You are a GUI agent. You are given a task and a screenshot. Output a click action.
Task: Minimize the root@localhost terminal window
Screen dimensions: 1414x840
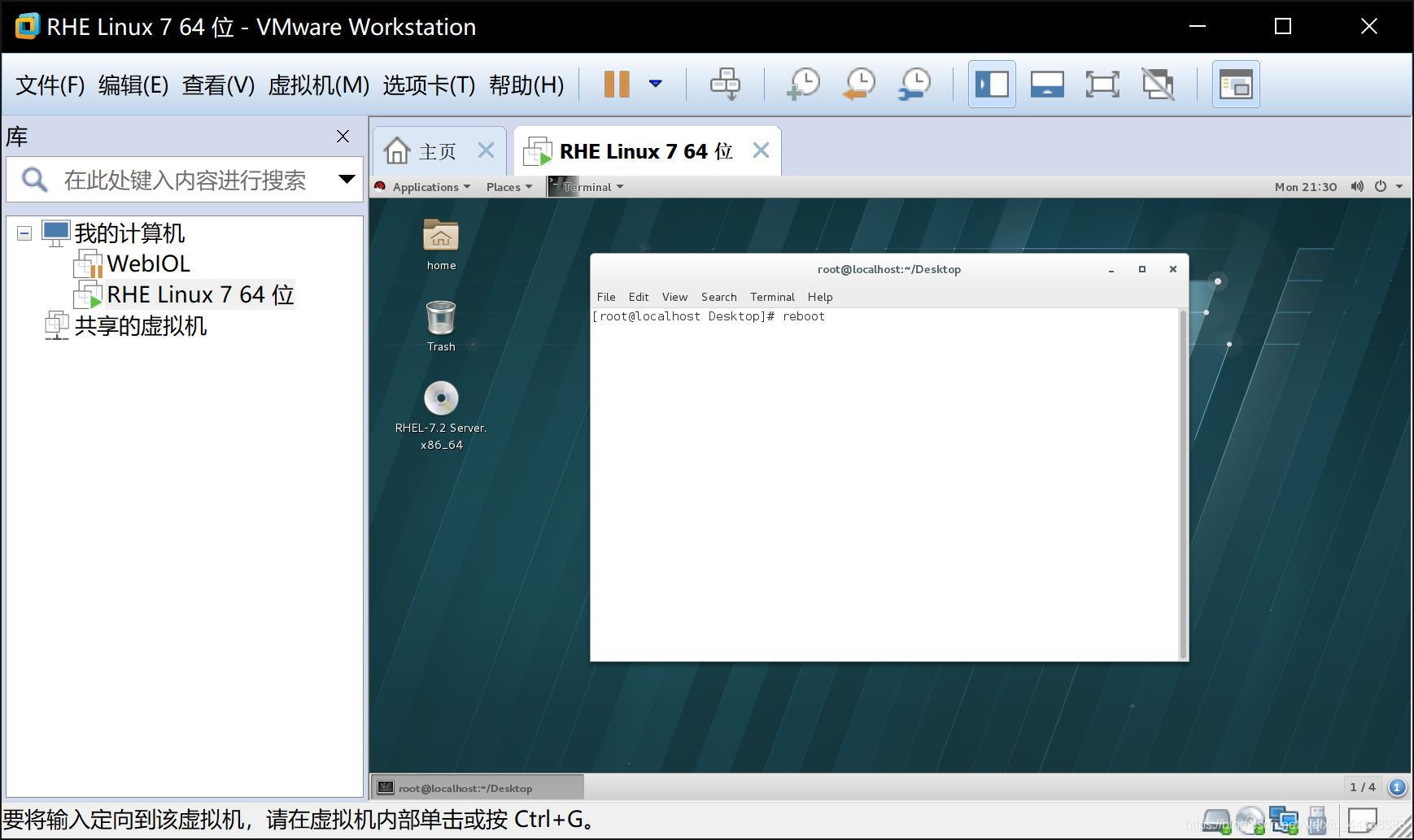coord(1111,269)
